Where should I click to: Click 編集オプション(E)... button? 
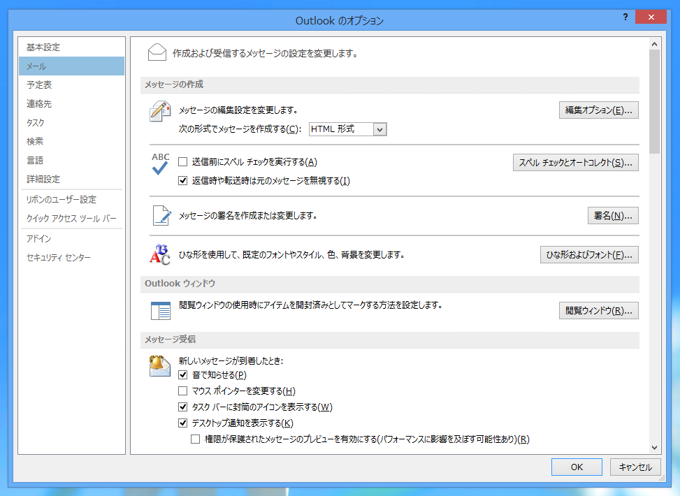pyautogui.click(x=598, y=111)
